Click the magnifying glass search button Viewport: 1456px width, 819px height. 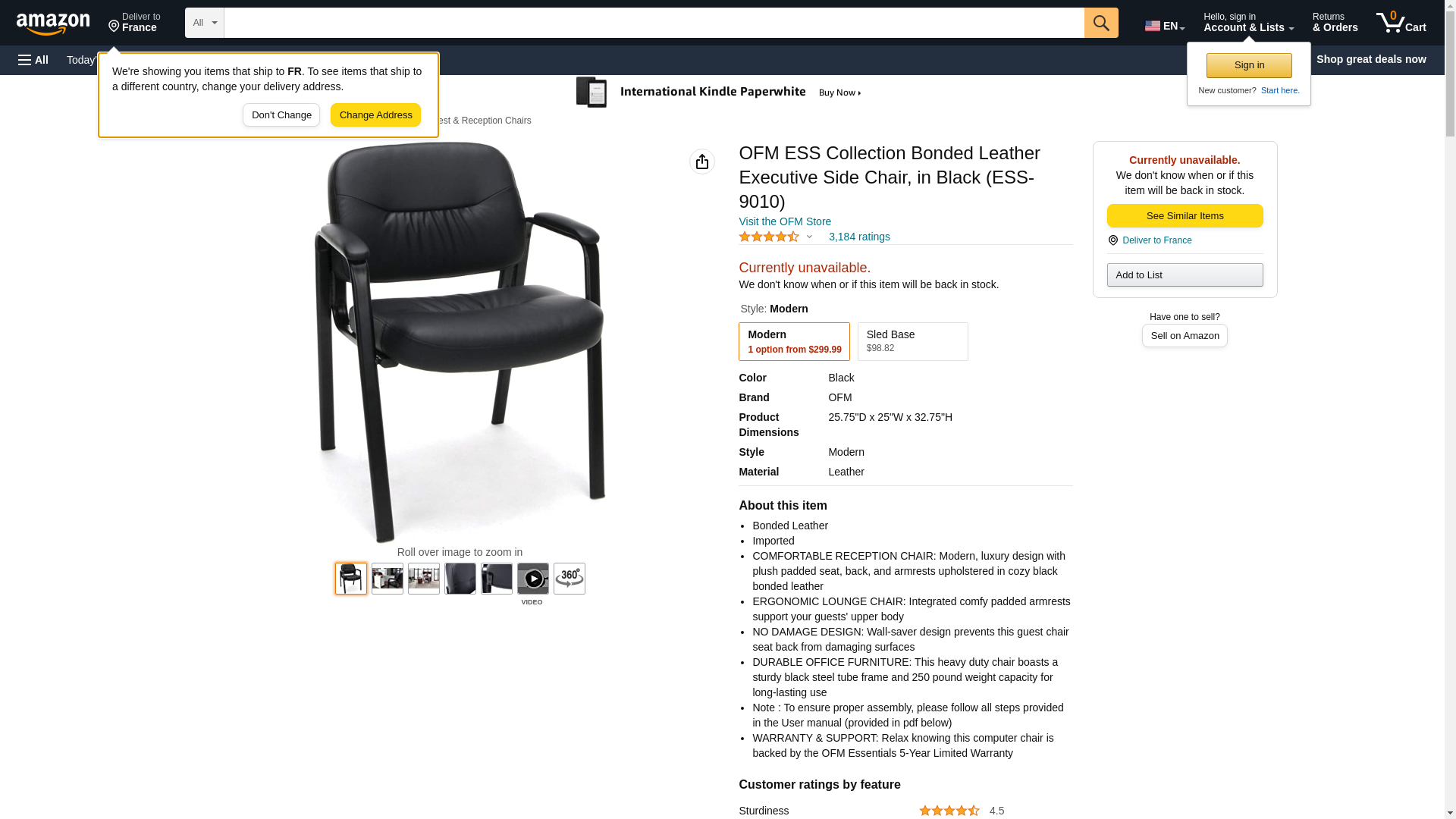pyautogui.click(x=1101, y=23)
